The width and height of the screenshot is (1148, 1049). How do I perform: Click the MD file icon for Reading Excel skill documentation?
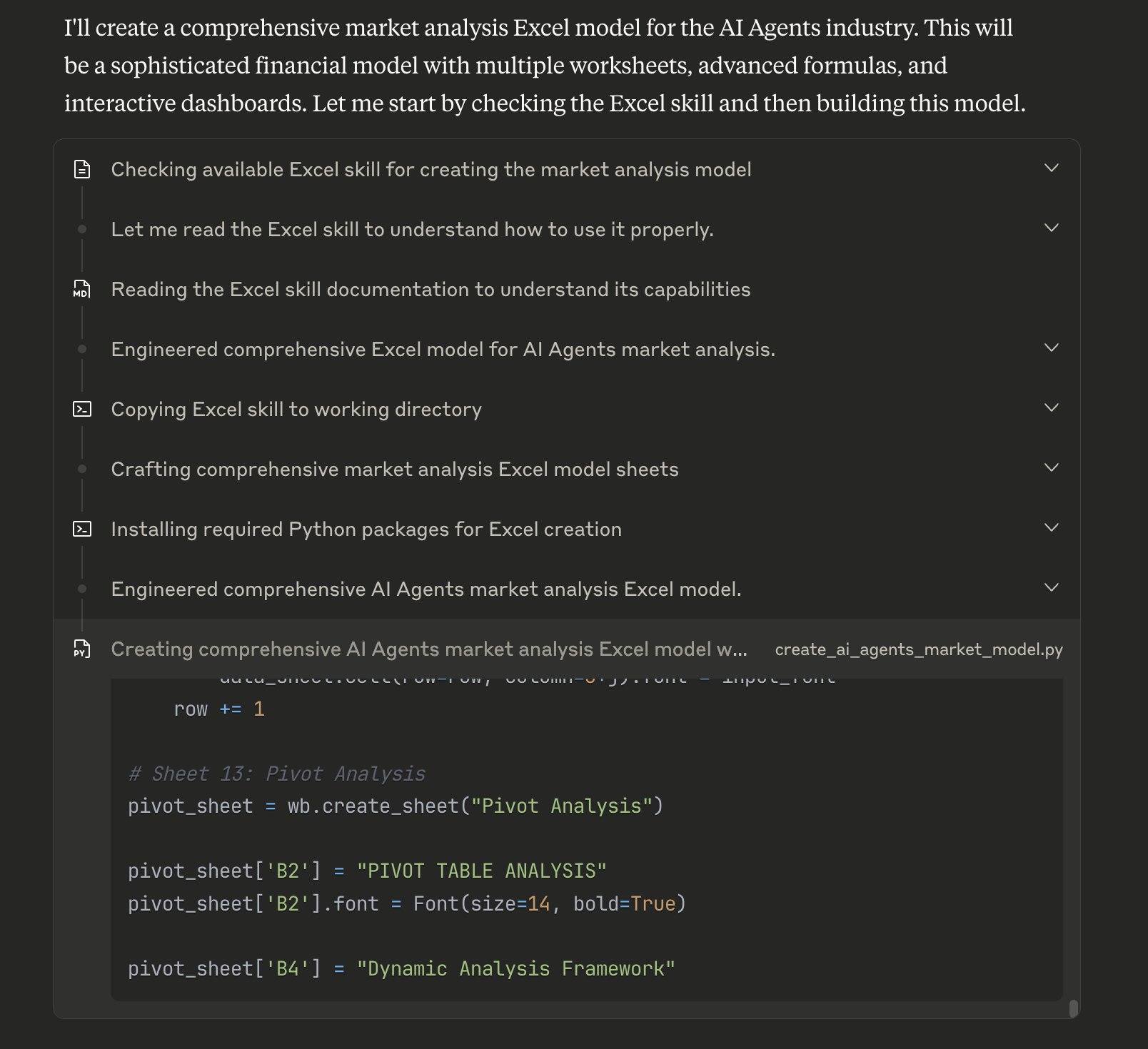pyautogui.click(x=82, y=289)
